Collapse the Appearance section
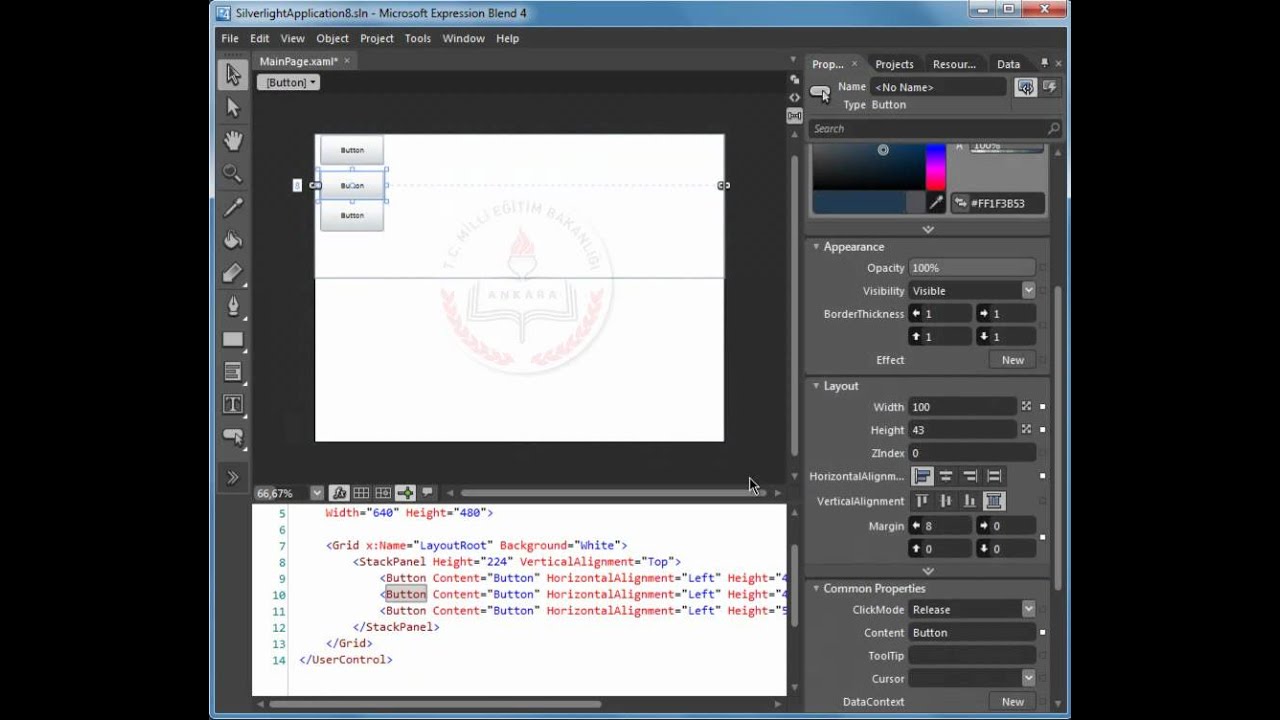This screenshot has height=720, width=1280. point(816,247)
